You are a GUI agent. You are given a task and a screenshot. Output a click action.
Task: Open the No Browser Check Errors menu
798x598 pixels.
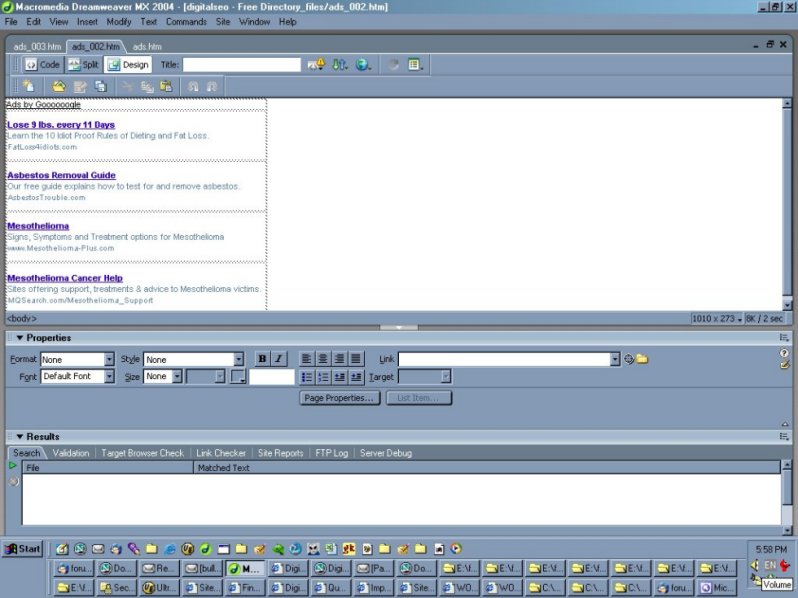(316, 65)
